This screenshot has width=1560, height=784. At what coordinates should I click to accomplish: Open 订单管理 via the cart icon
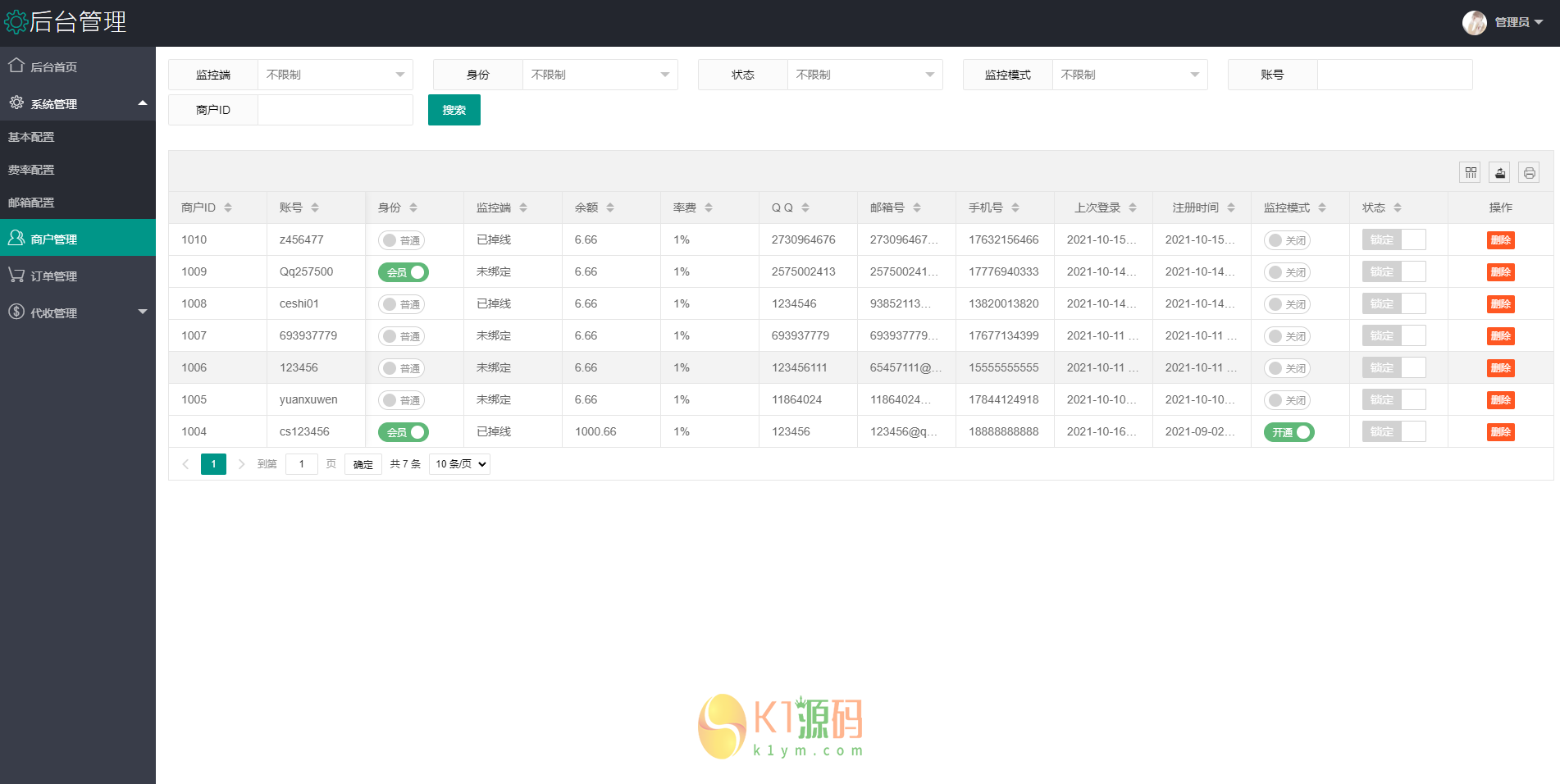click(x=15, y=276)
